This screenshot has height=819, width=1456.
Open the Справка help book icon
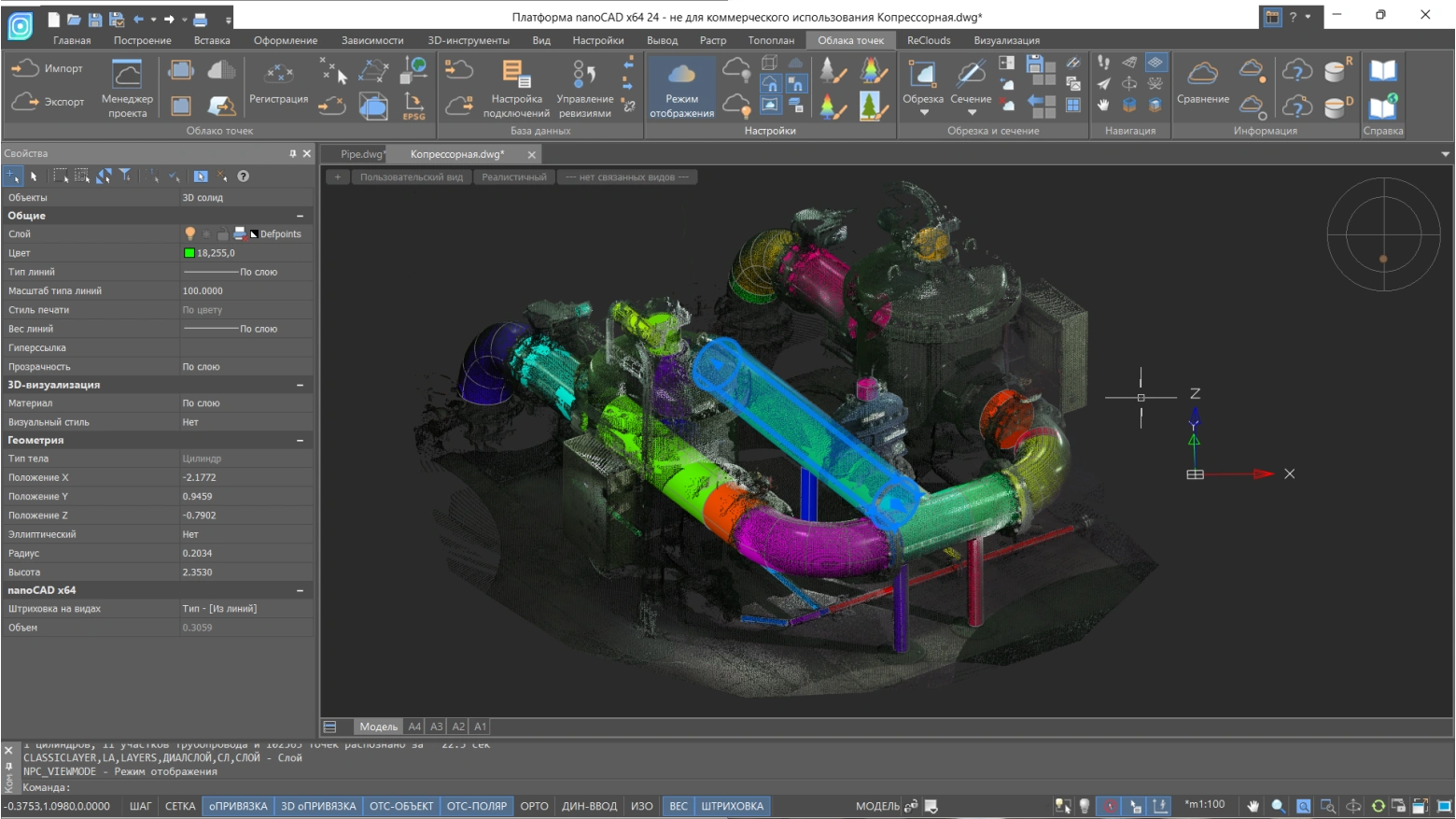(x=1382, y=71)
